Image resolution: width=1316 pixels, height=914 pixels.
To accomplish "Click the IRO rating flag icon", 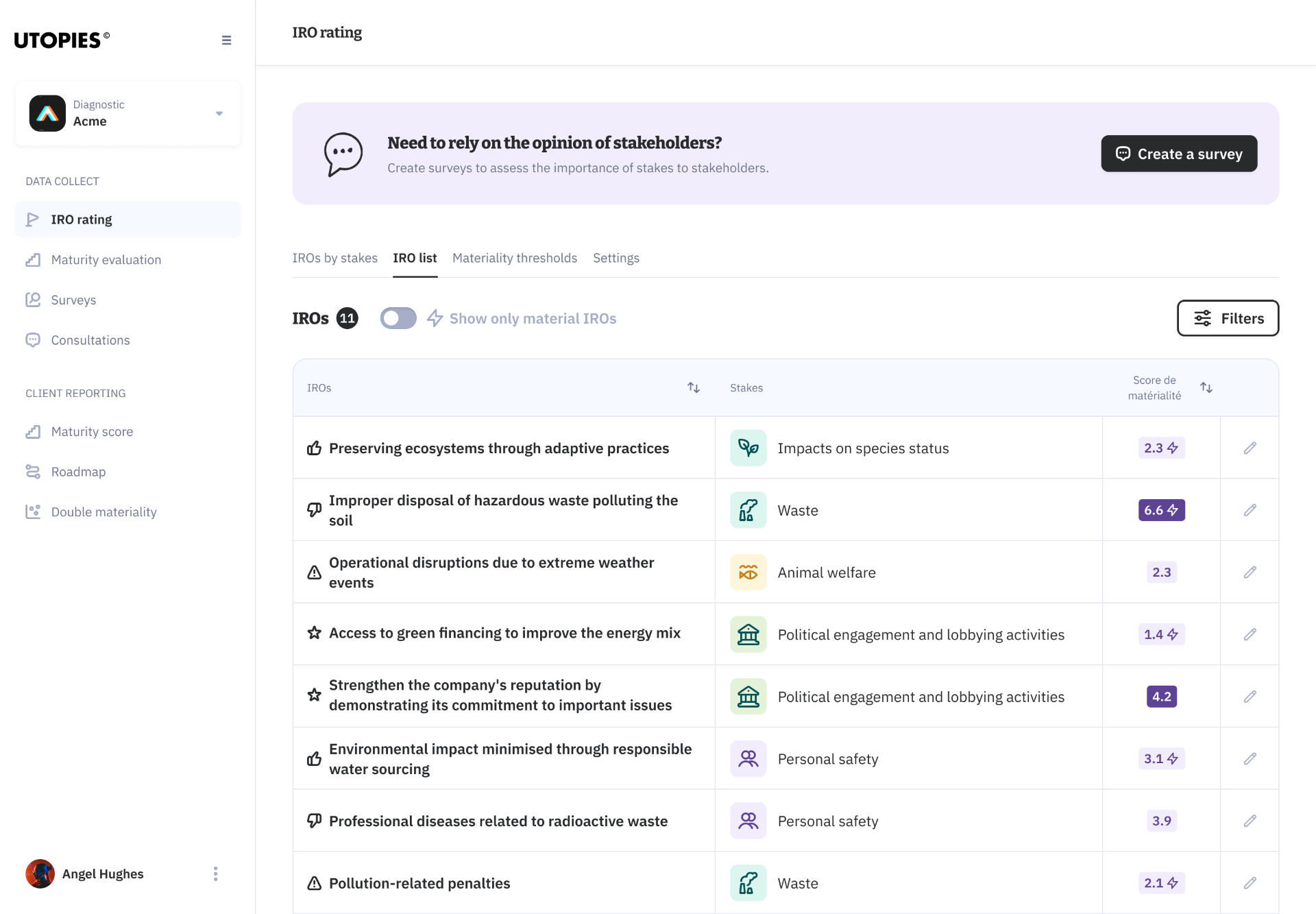I will (32, 219).
